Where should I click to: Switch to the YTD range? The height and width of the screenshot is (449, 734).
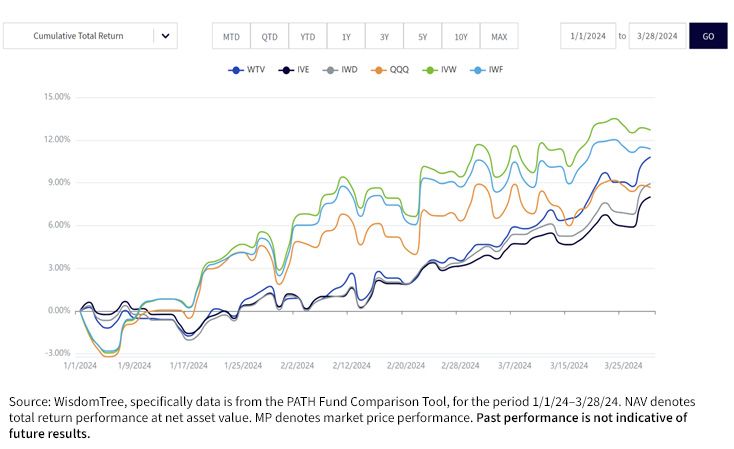point(308,36)
